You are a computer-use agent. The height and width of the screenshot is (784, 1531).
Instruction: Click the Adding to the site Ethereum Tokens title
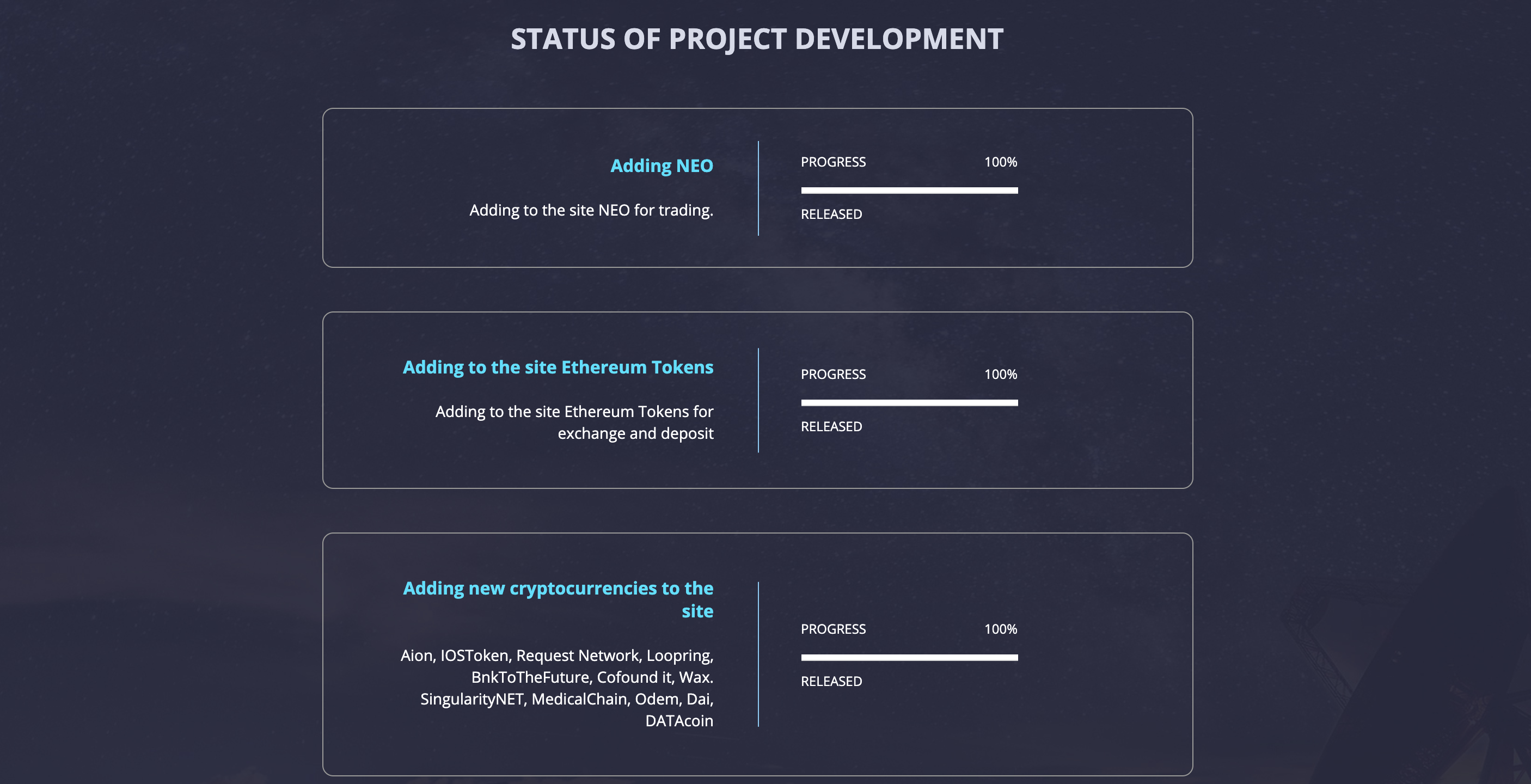click(x=558, y=367)
